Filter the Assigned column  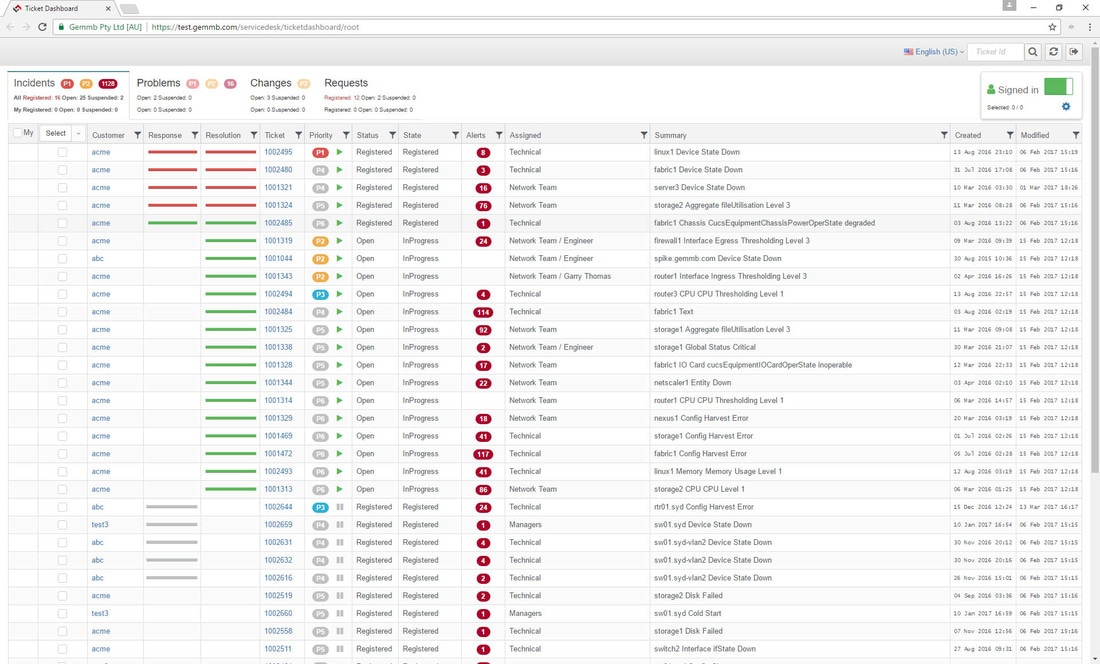pyautogui.click(x=644, y=135)
